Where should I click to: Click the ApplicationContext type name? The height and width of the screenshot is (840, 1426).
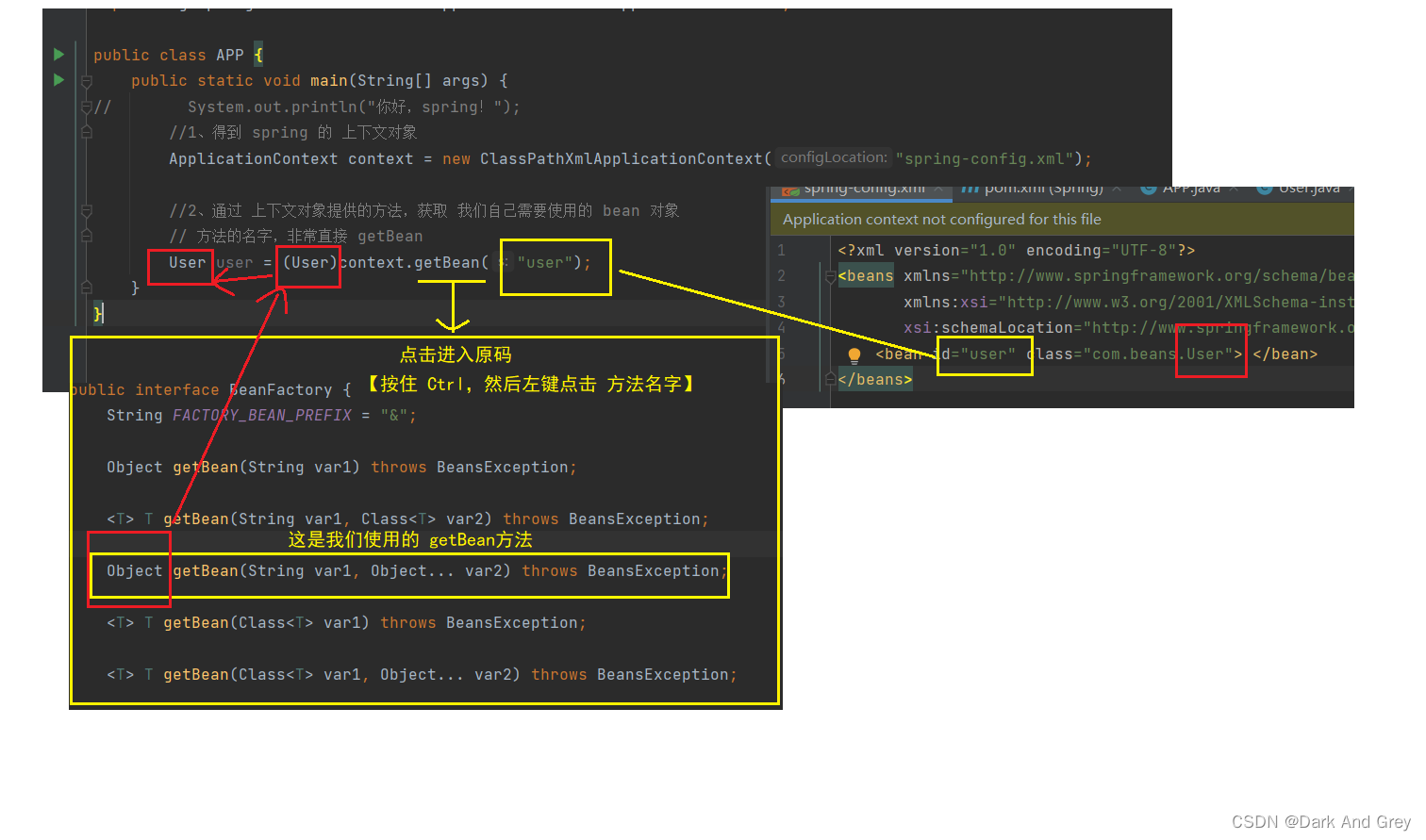253,158
